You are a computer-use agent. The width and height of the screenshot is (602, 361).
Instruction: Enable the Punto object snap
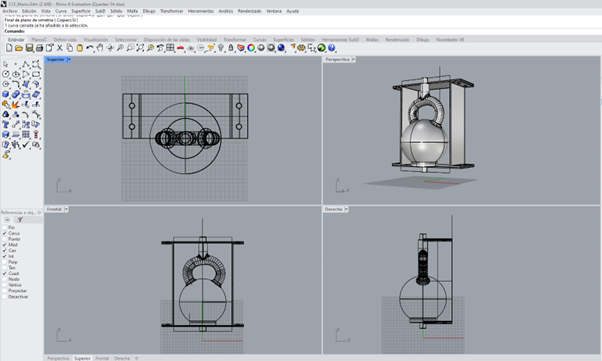tap(5, 239)
